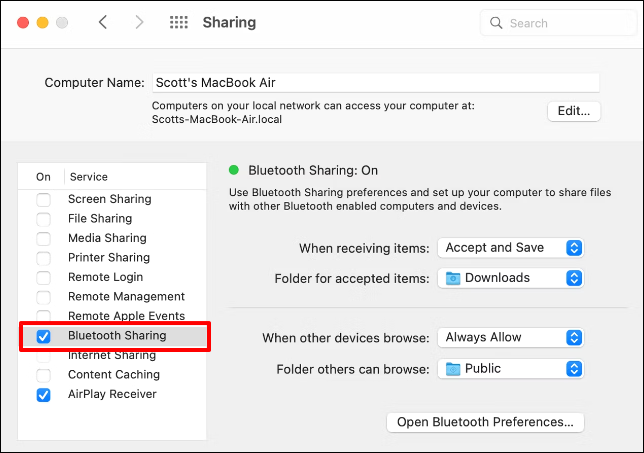Select Printer Sharing service row
644x453 pixels.
(112, 258)
